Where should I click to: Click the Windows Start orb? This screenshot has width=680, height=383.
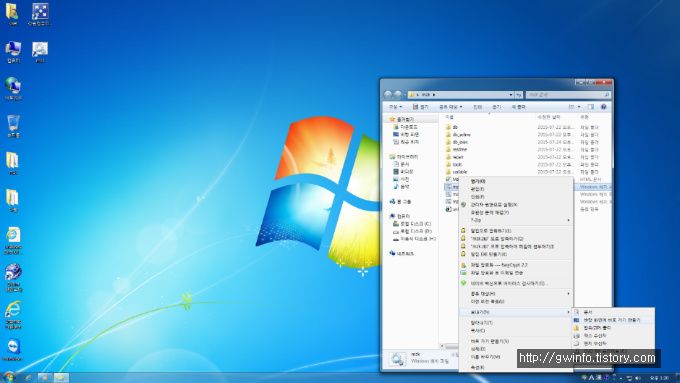[x=8, y=377]
